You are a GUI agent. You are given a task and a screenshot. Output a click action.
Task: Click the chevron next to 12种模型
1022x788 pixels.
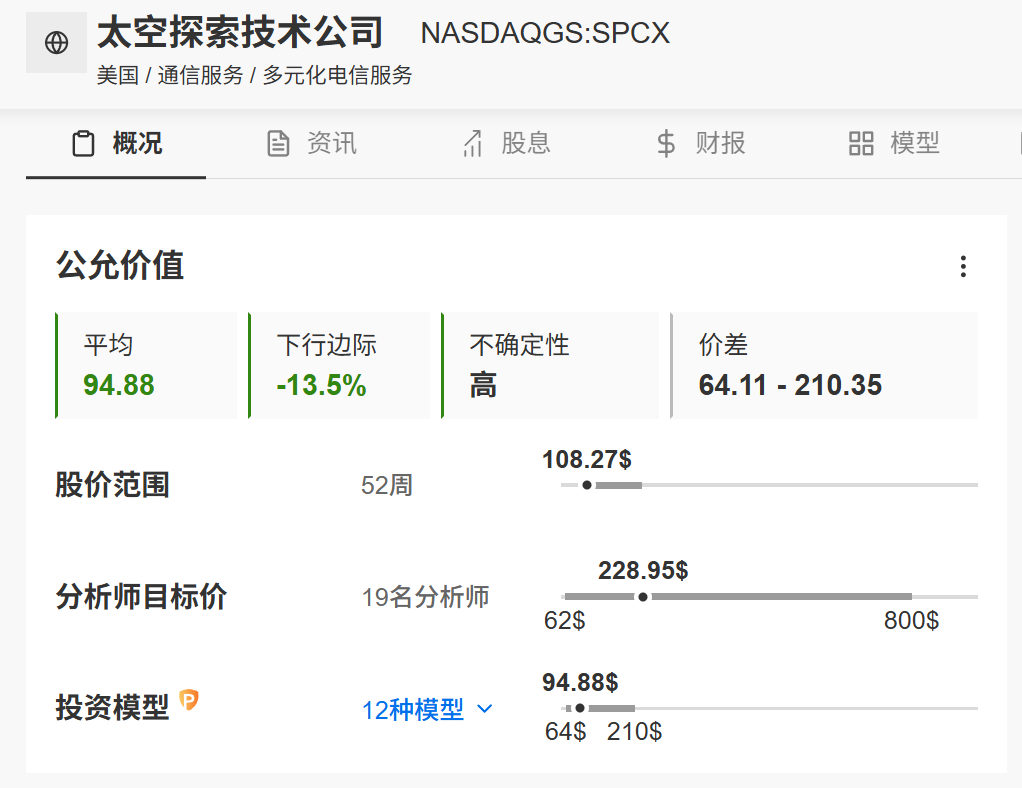[x=485, y=708]
